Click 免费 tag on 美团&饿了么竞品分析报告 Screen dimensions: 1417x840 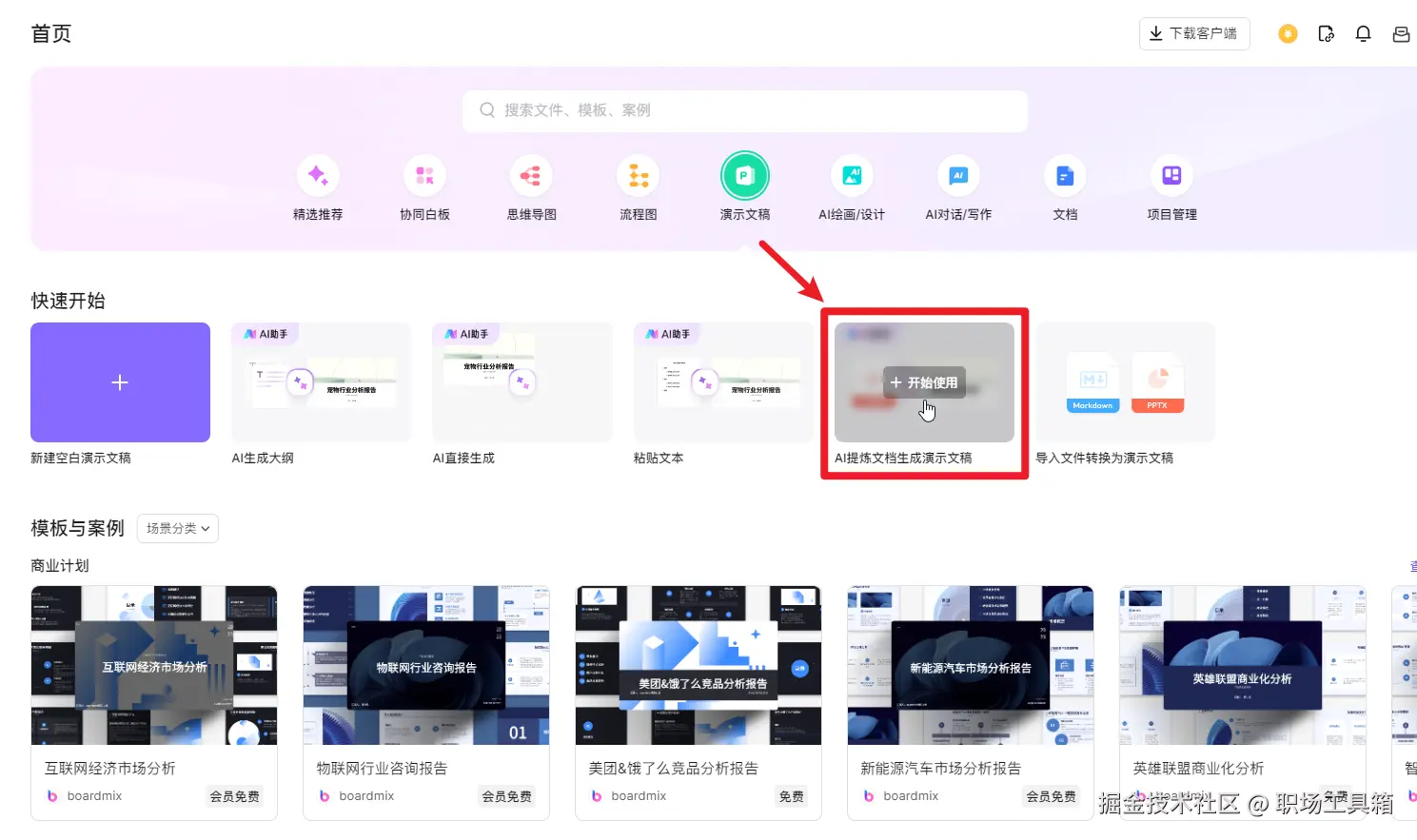[791, 796]
